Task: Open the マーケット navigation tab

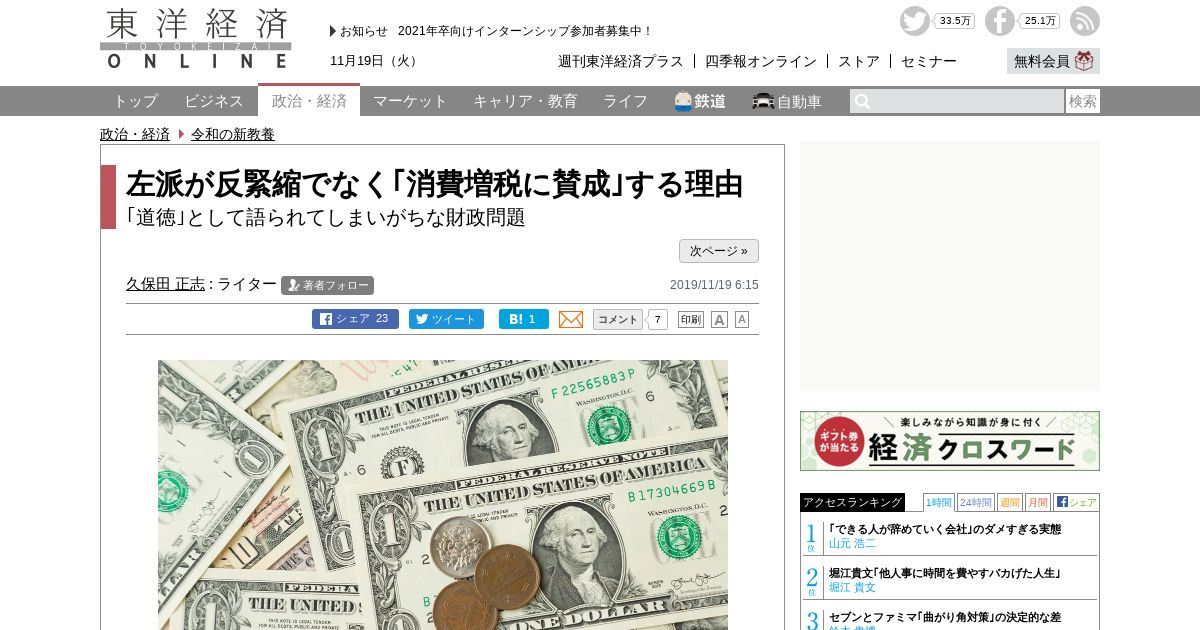Action: 410,101
